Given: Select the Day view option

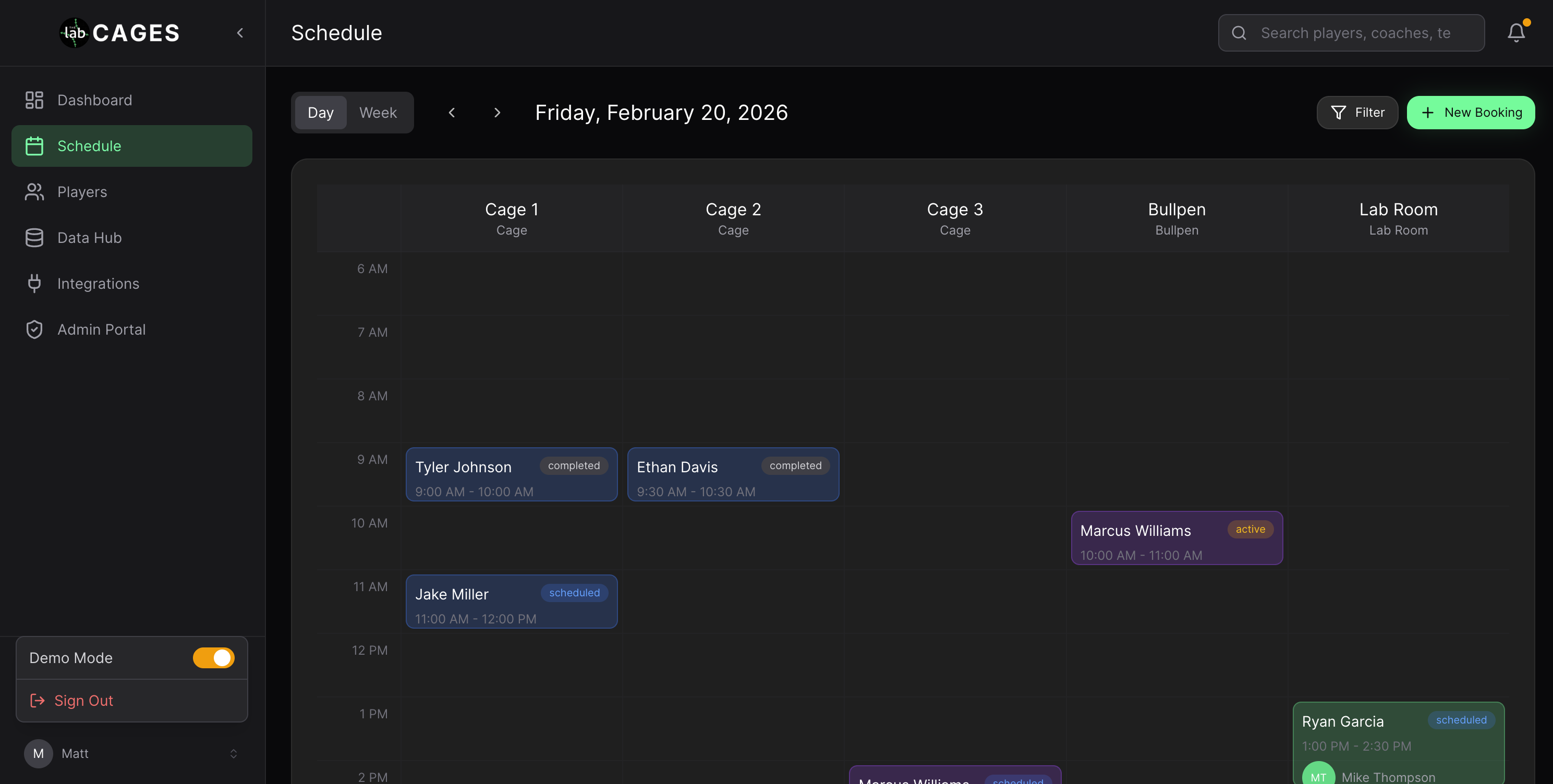Looking at the screenshot, I should (x=320, y=113).
